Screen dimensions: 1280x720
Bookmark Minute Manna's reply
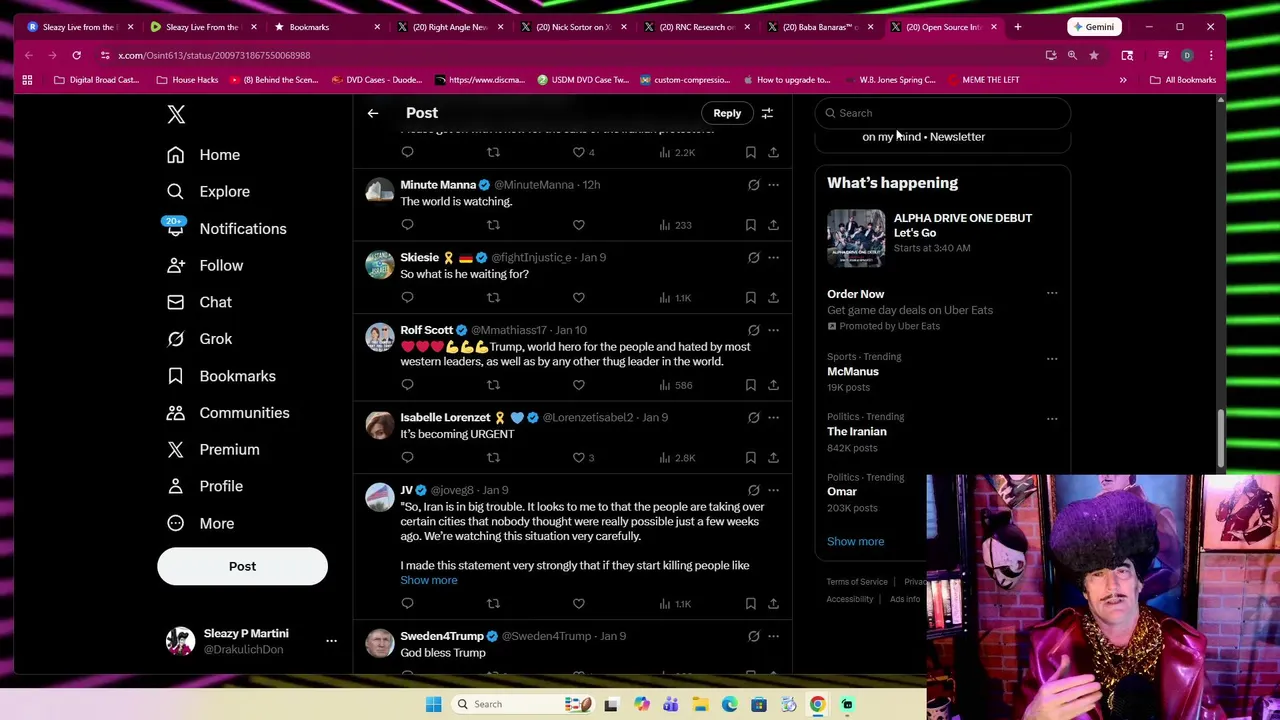pos(750,225)
